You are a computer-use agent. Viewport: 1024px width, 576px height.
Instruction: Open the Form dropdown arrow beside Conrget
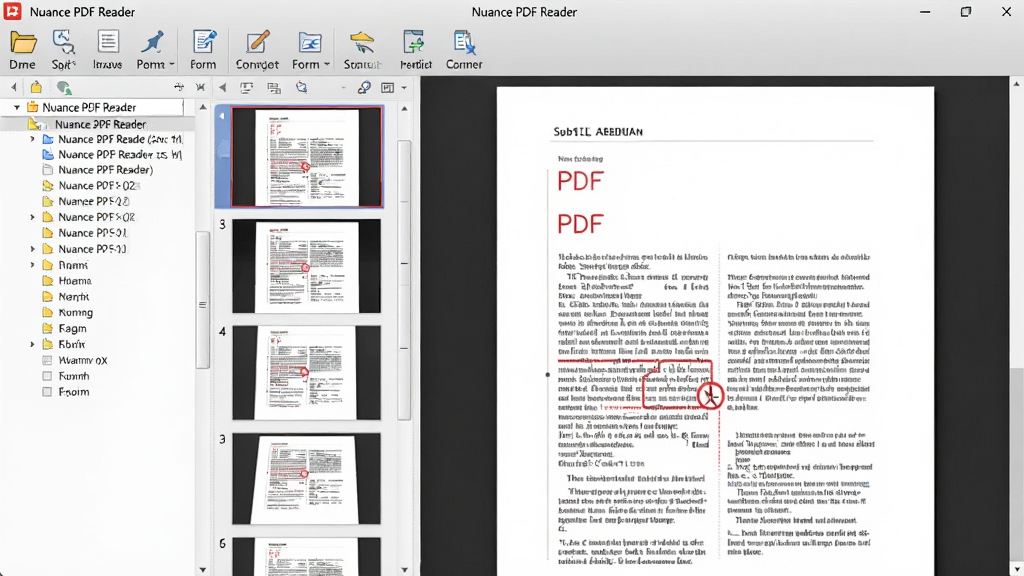tap(327, 65)
